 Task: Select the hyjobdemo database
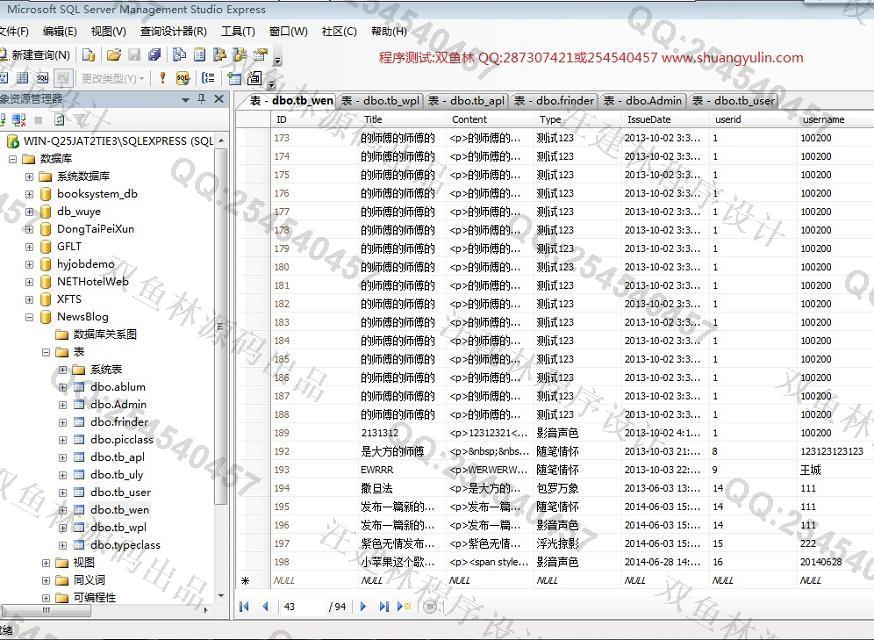tap(85, 264)
